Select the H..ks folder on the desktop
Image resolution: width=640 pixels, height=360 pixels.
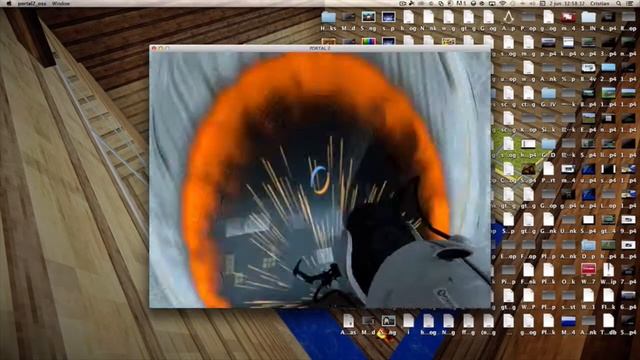point(328,21)
